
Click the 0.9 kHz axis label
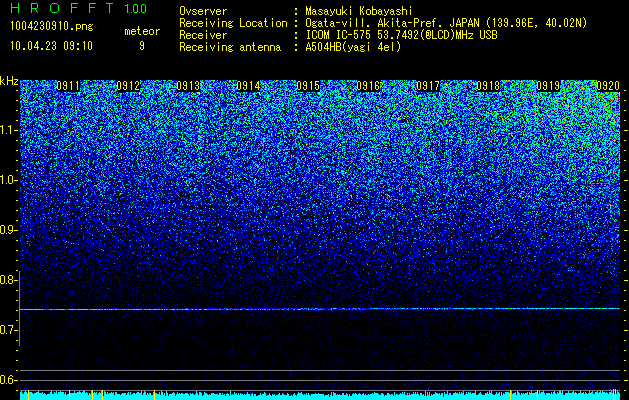pyautogui.click(x=8, y=230)
